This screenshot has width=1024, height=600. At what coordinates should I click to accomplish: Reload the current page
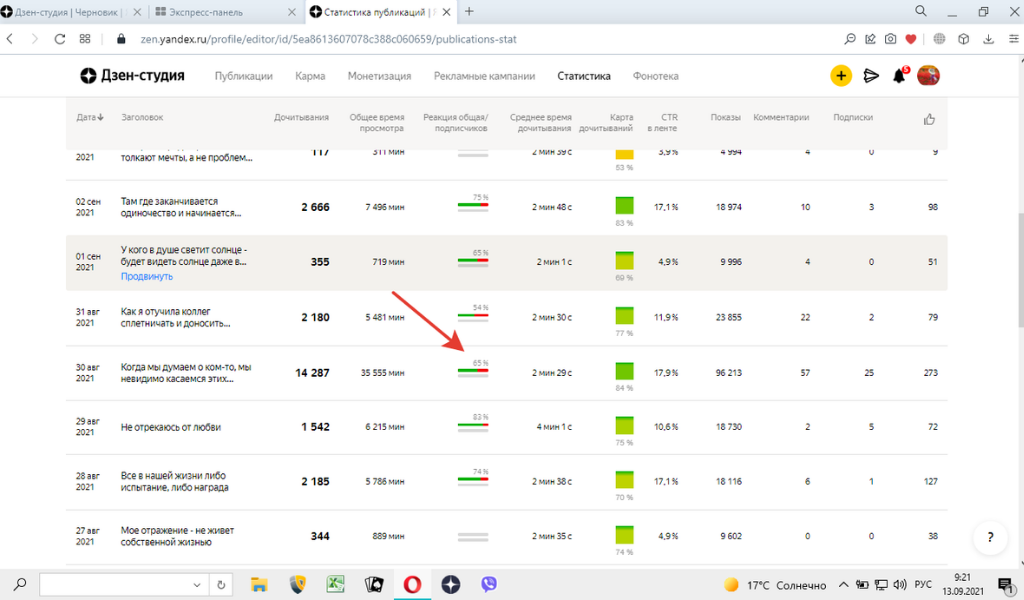(59, 39)
